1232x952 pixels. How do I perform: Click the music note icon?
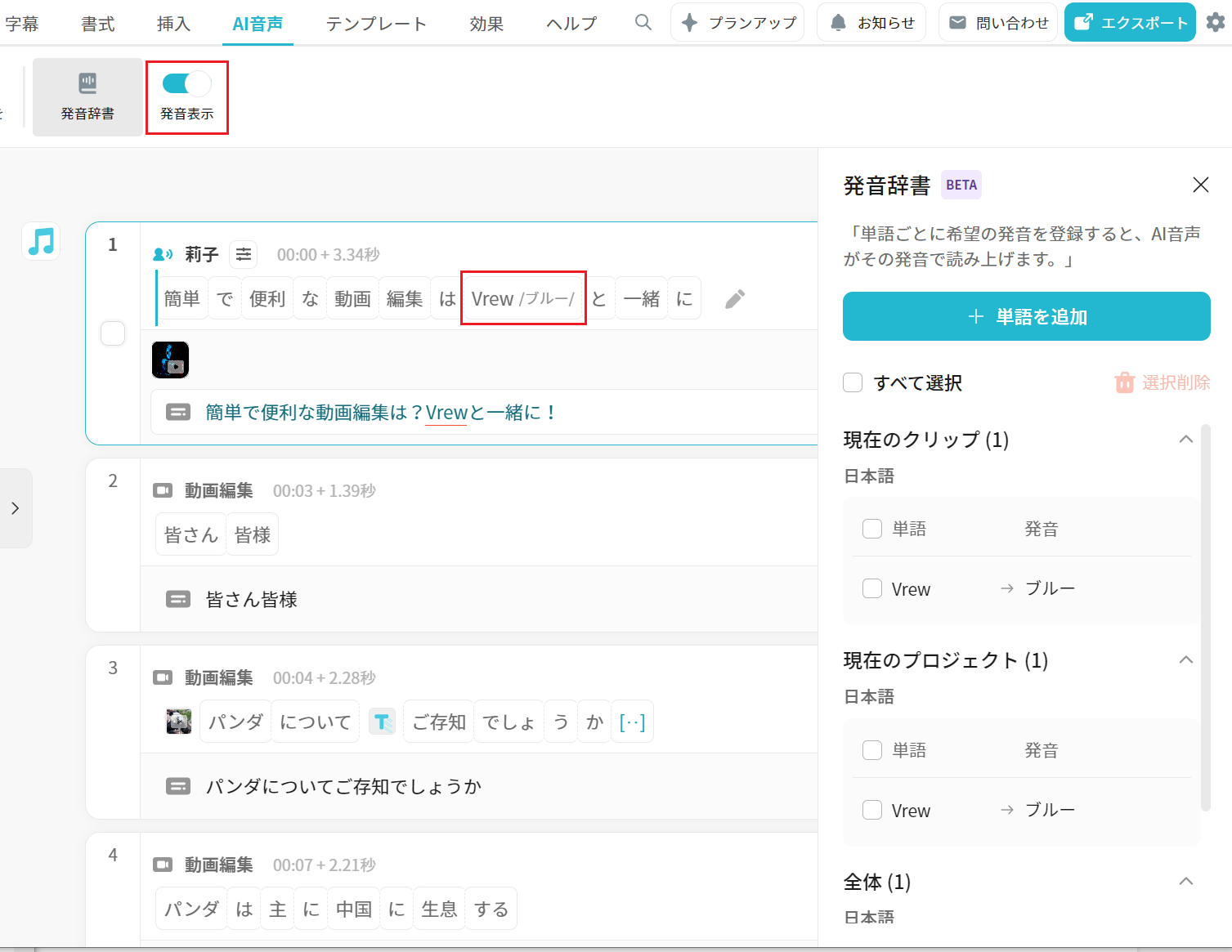pyautogui.click(x=41, y=241)
